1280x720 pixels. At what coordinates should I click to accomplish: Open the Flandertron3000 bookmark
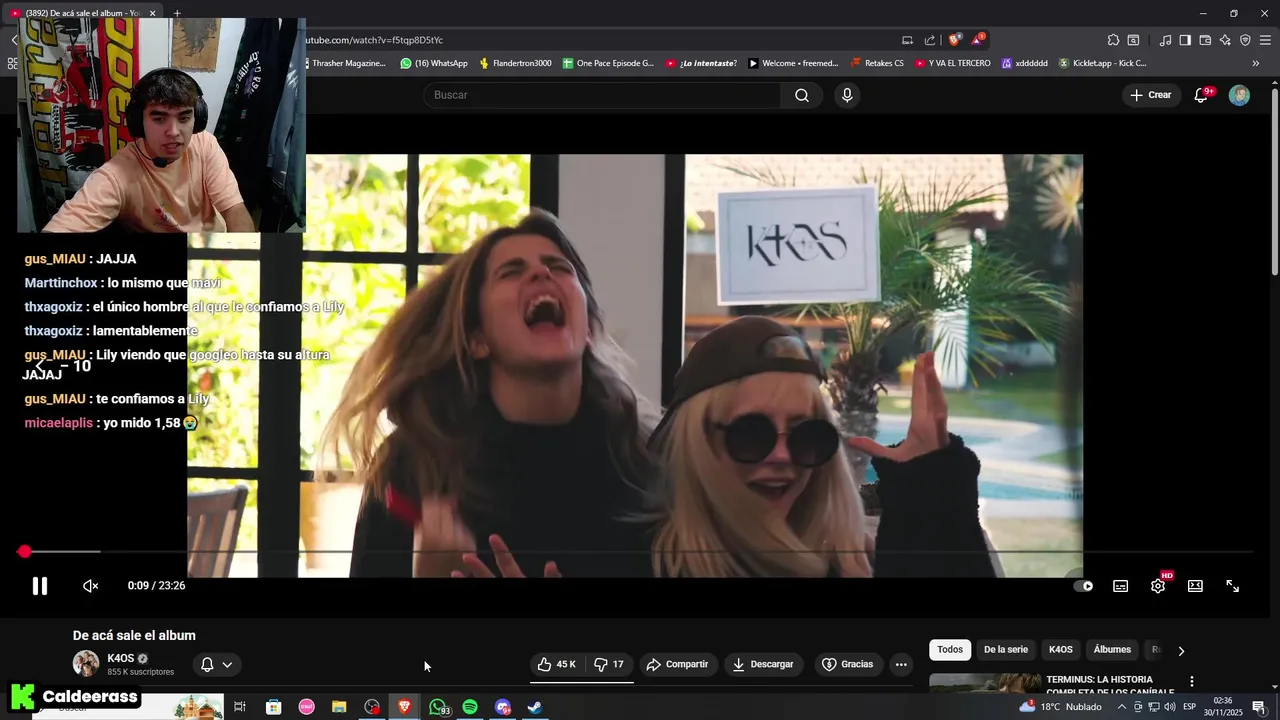[515, 63]
